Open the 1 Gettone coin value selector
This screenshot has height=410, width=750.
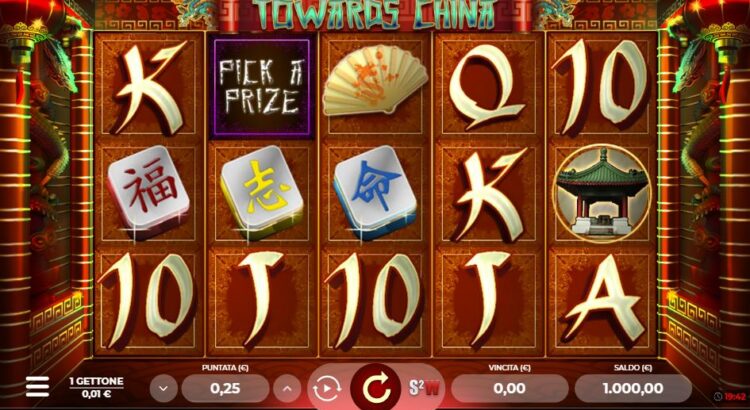click(97, 388)
